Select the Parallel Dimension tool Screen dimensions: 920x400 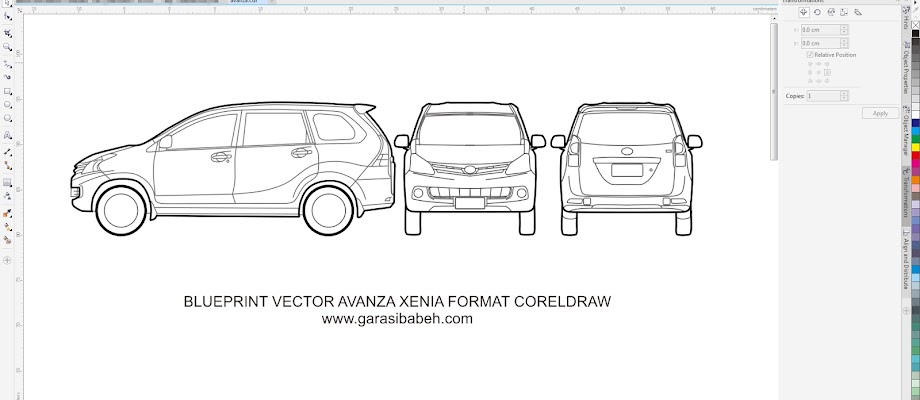click(x=8, y=151)
